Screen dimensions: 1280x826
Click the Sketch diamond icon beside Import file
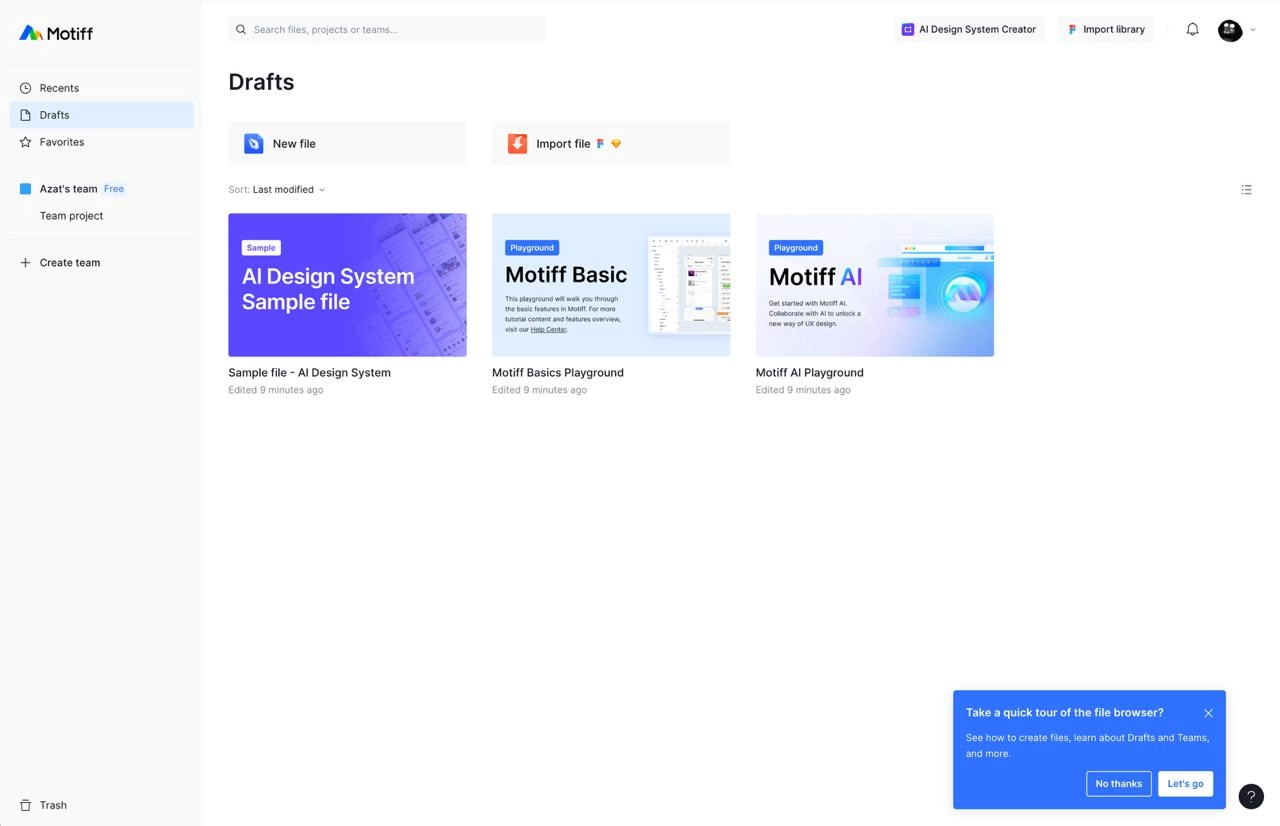(616, 144)
